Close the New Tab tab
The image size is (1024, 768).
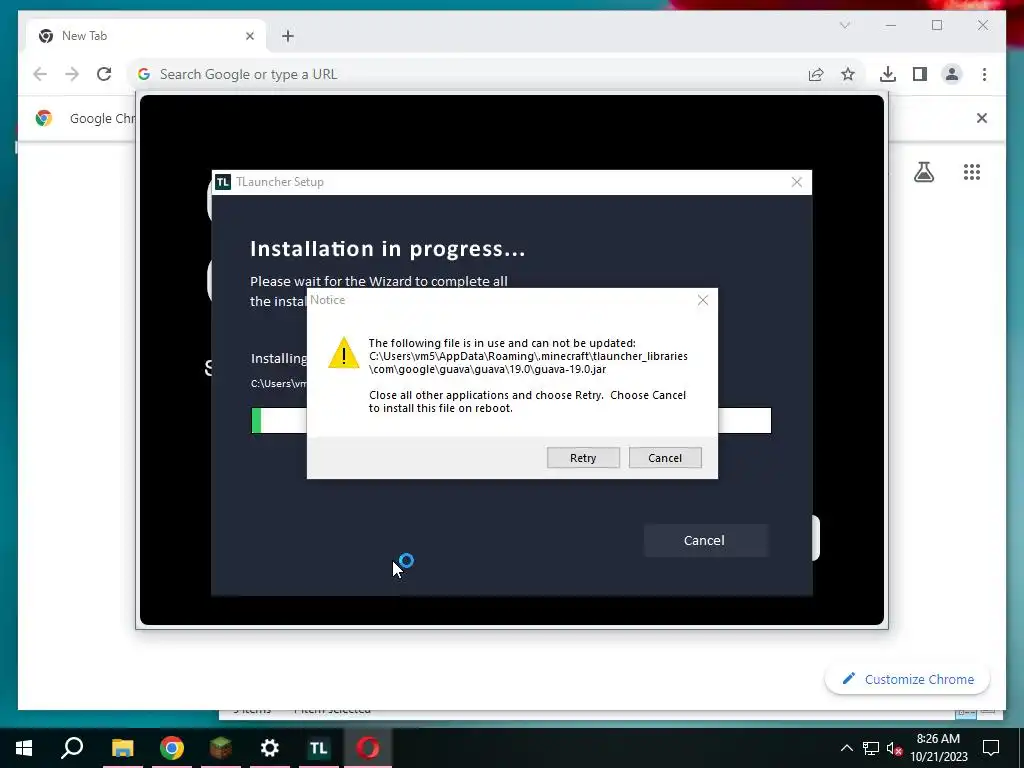pyautogui.click(x=249, y=36)
